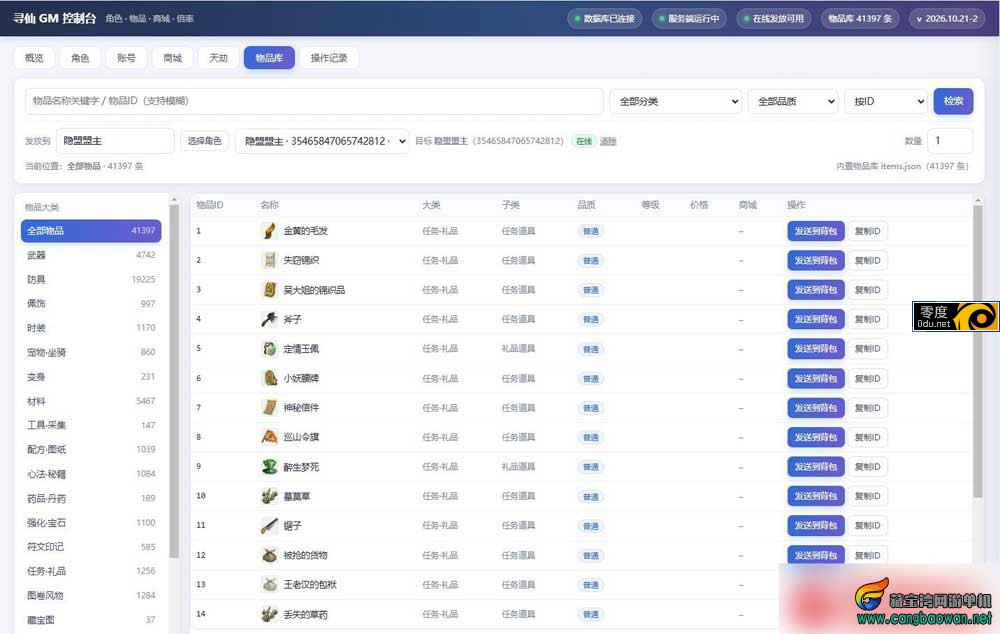Select the 佩饰 category
1000x634 pixels.
91,304
